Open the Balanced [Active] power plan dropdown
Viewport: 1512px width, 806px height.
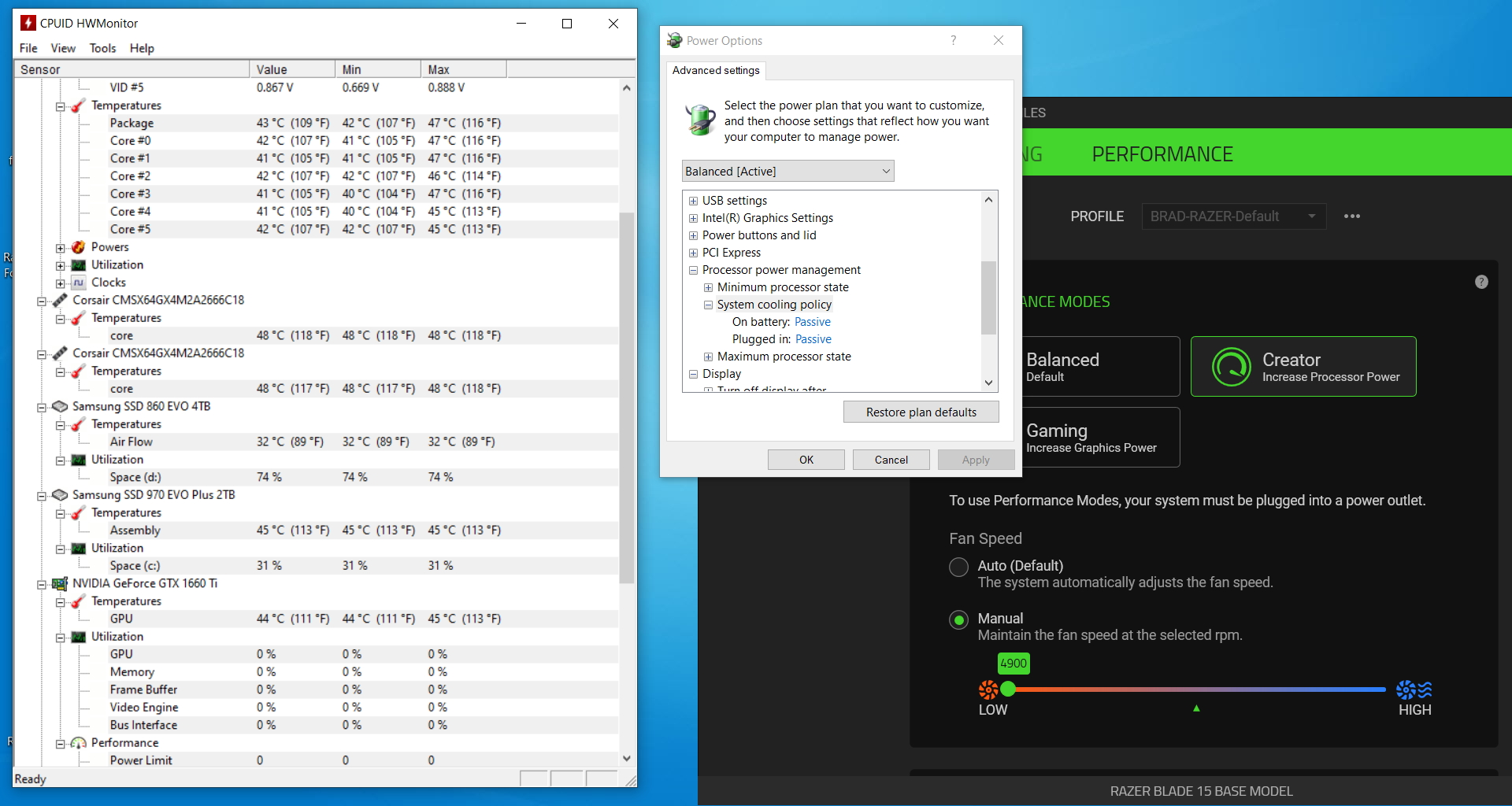tap(787, 171)
